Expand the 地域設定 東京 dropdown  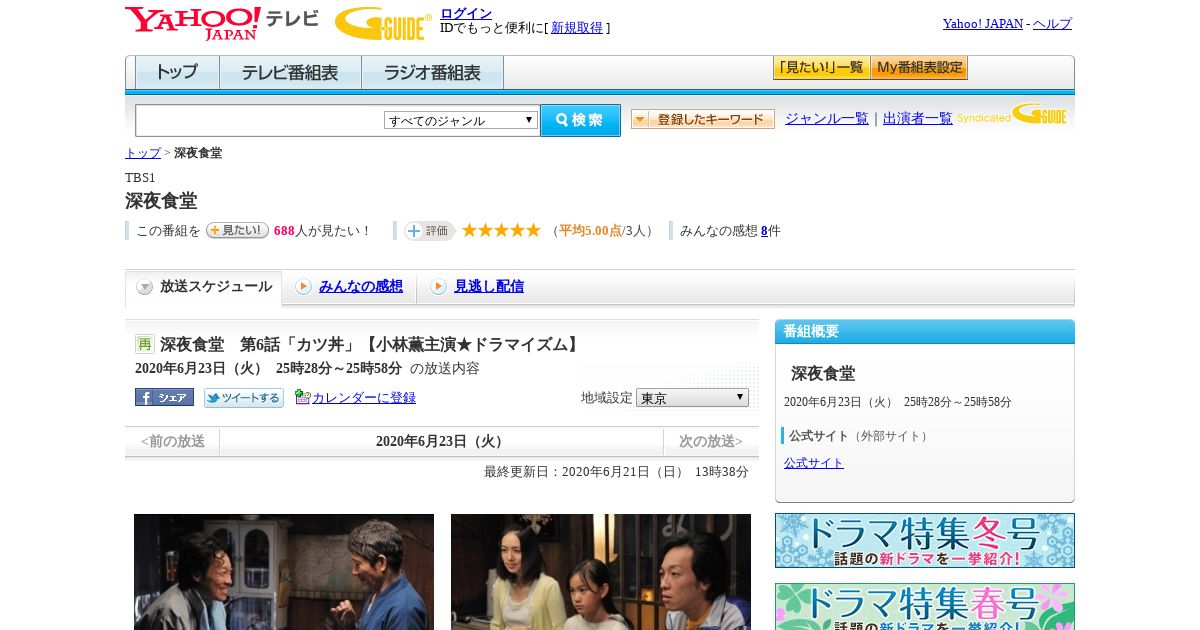pos(692,397)
